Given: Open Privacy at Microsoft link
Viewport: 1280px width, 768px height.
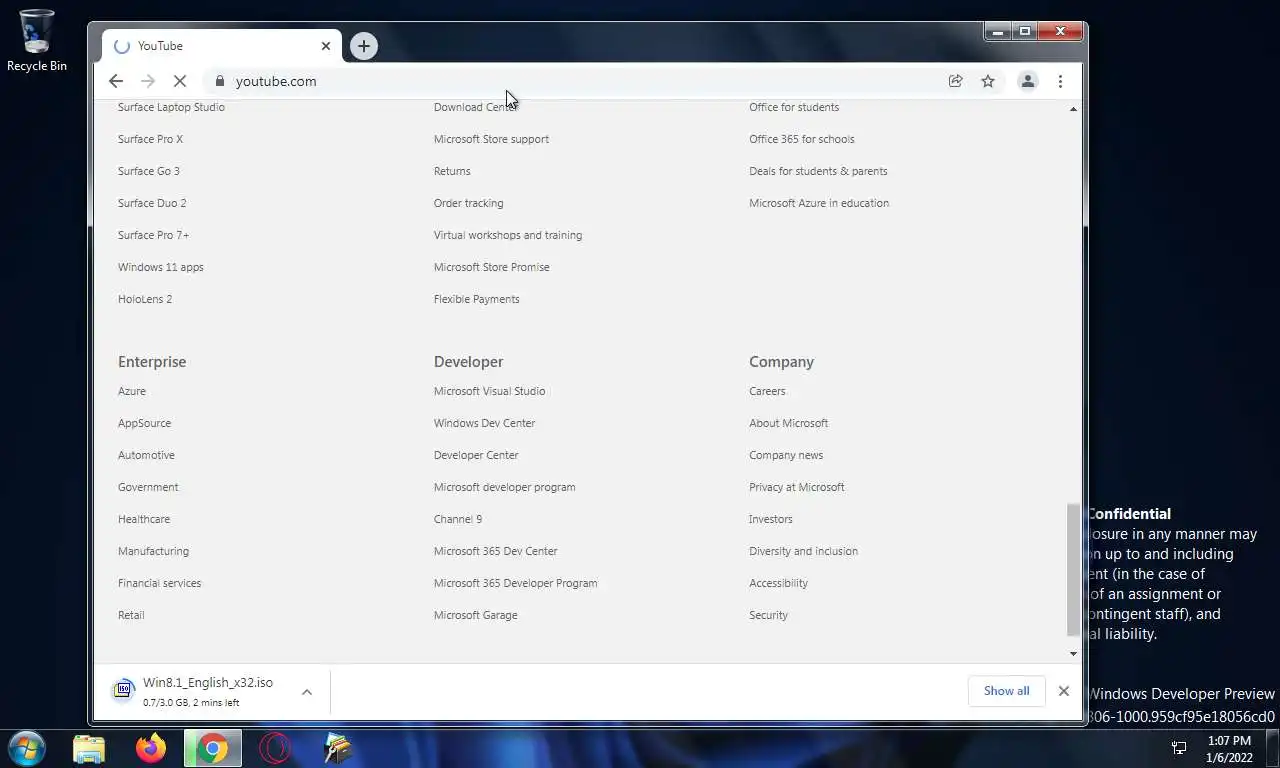Looking at the screenshot, I should tap(796, 487).
